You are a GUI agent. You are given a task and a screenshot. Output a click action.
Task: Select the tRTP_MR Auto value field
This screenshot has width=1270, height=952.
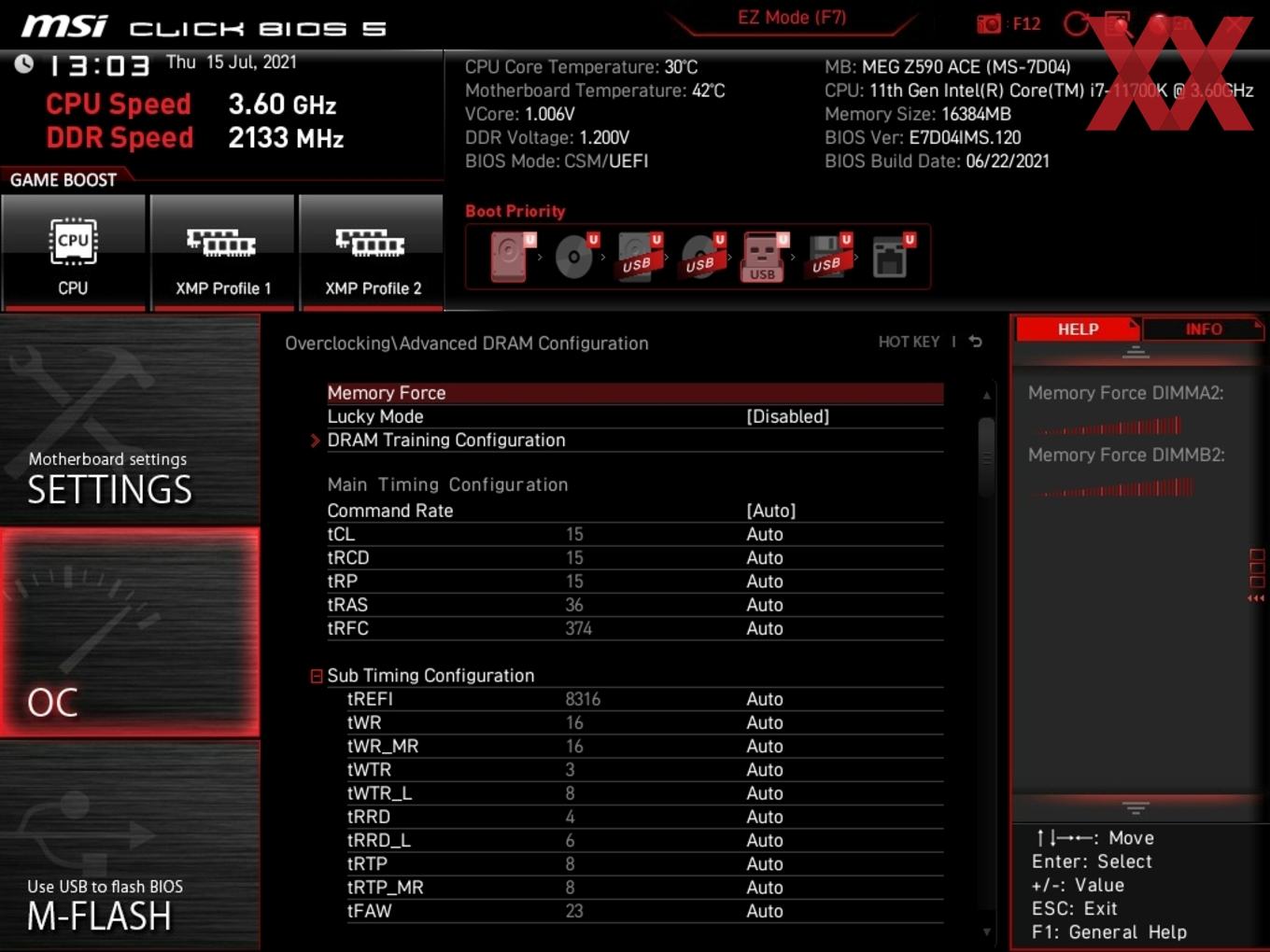(764, 888)
